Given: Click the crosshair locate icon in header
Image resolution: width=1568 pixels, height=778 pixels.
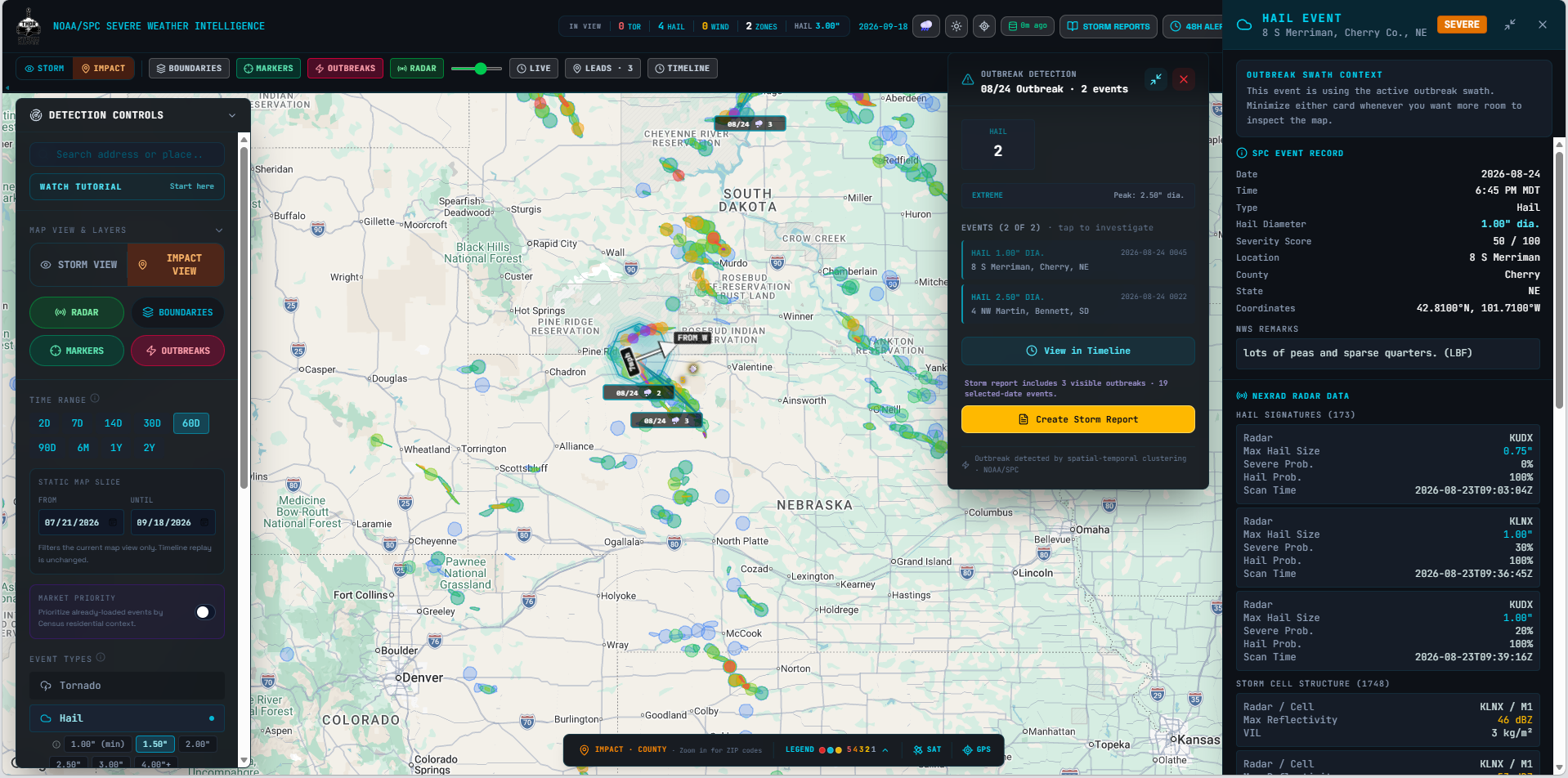Looking at the screenshot, I should pos(984,26).
